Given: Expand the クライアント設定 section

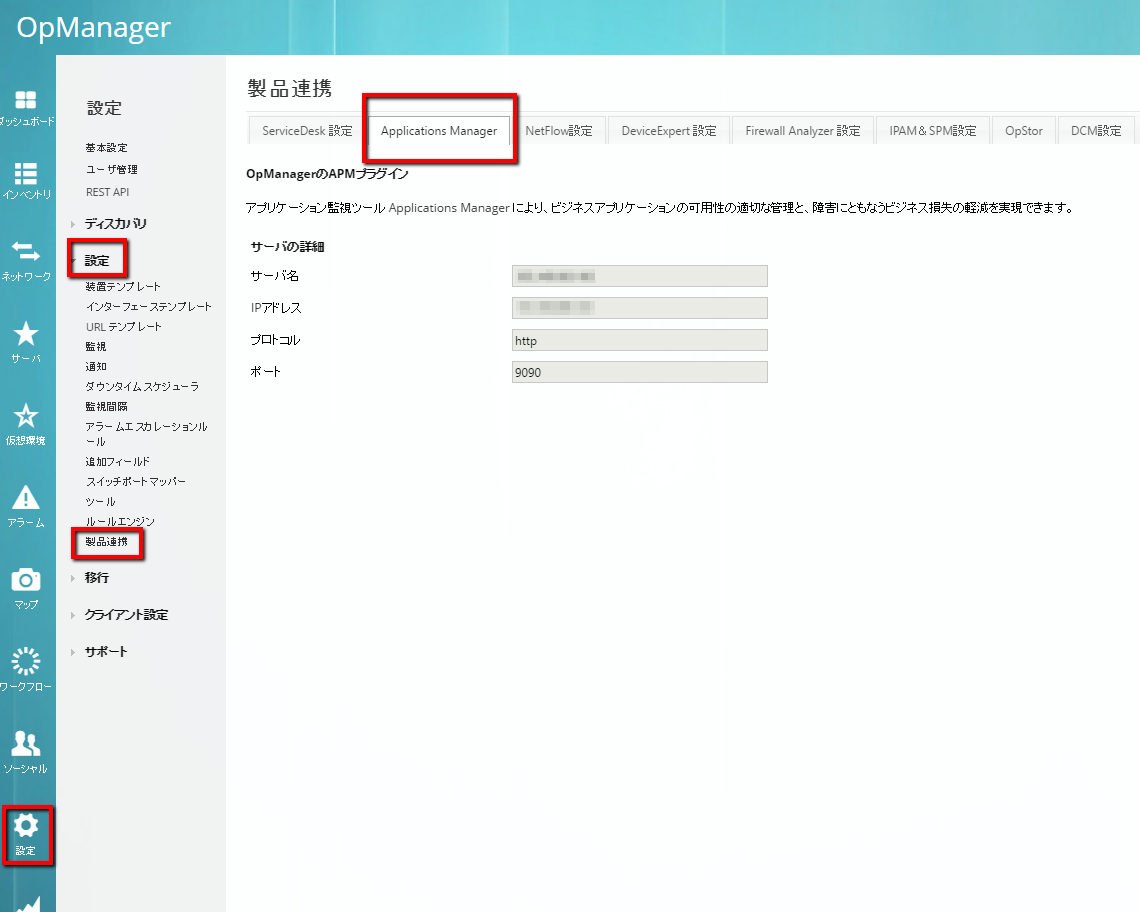Looking at the screenshot, I should (126, 615).
